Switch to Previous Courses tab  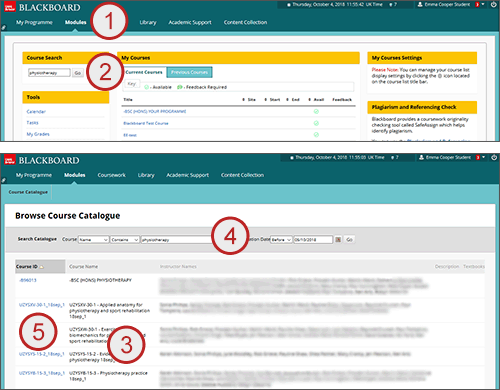pyautogui.click(x=189, y=72)
